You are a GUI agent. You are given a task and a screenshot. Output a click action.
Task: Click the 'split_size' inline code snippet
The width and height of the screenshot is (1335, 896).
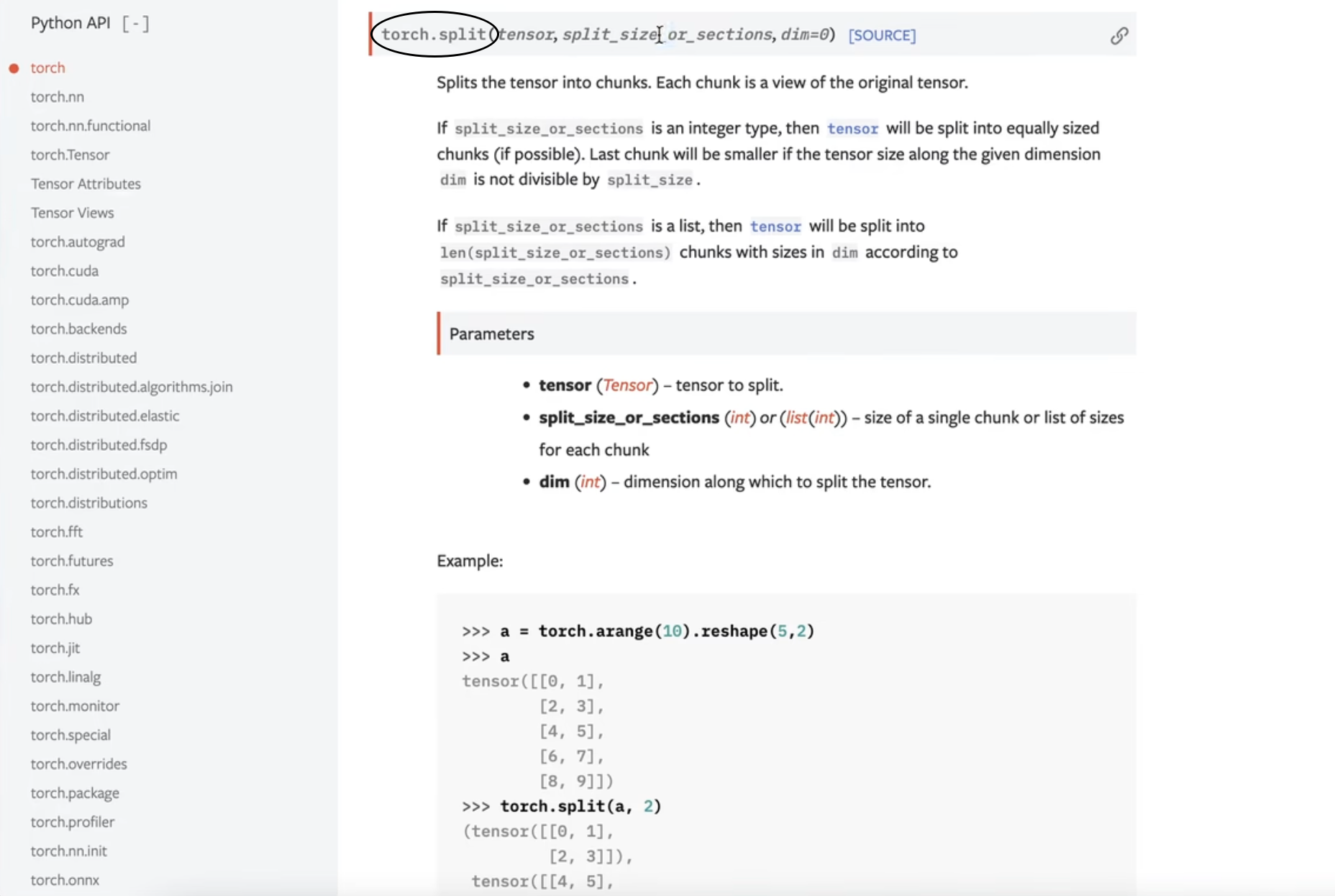coord(650,180)
